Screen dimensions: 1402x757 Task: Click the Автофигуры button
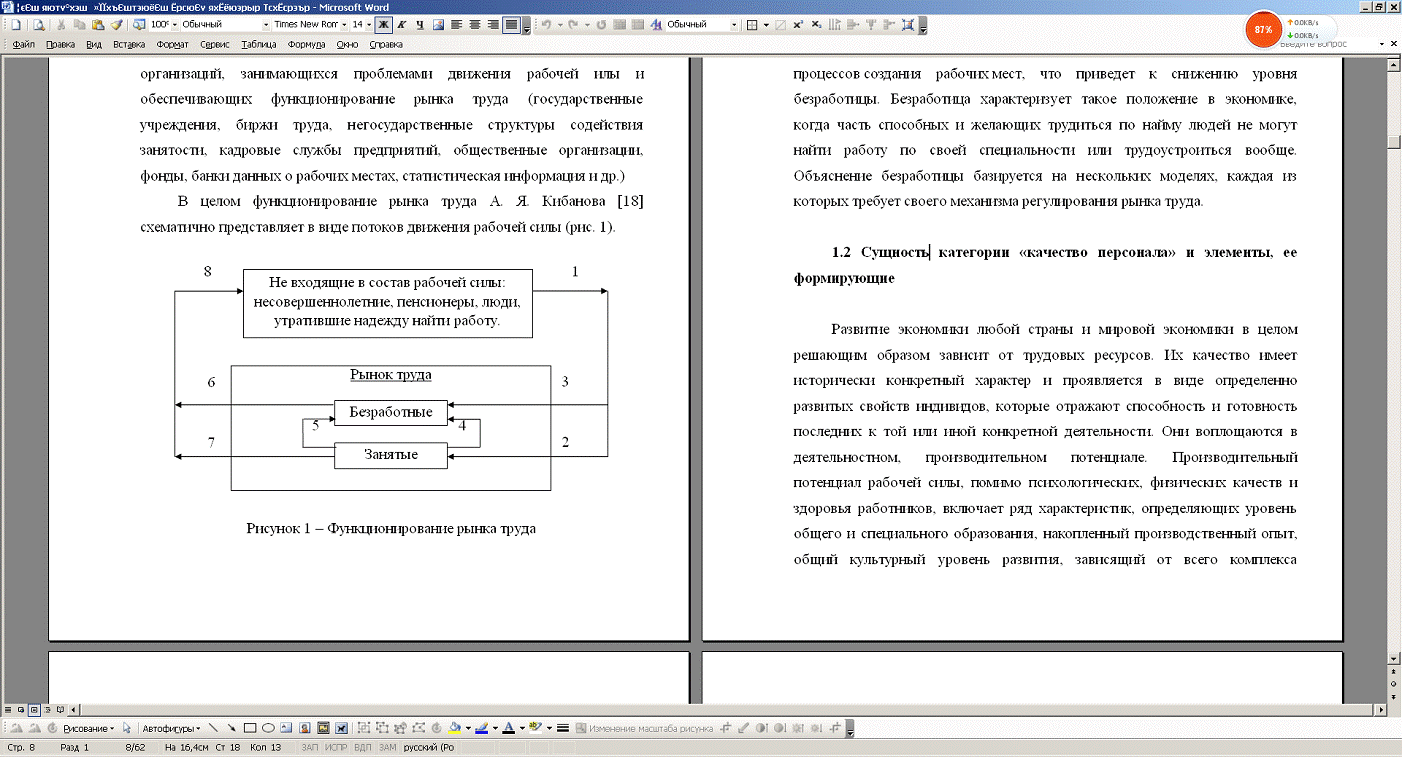click(170, 728)
